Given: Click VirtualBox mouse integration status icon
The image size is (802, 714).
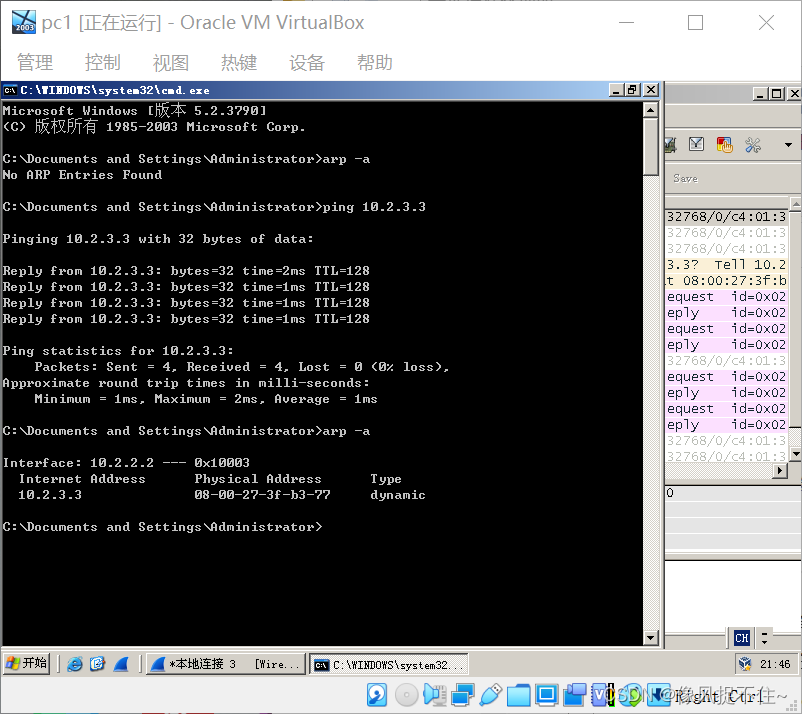Looking at the screenshot, I should point(631,695).
